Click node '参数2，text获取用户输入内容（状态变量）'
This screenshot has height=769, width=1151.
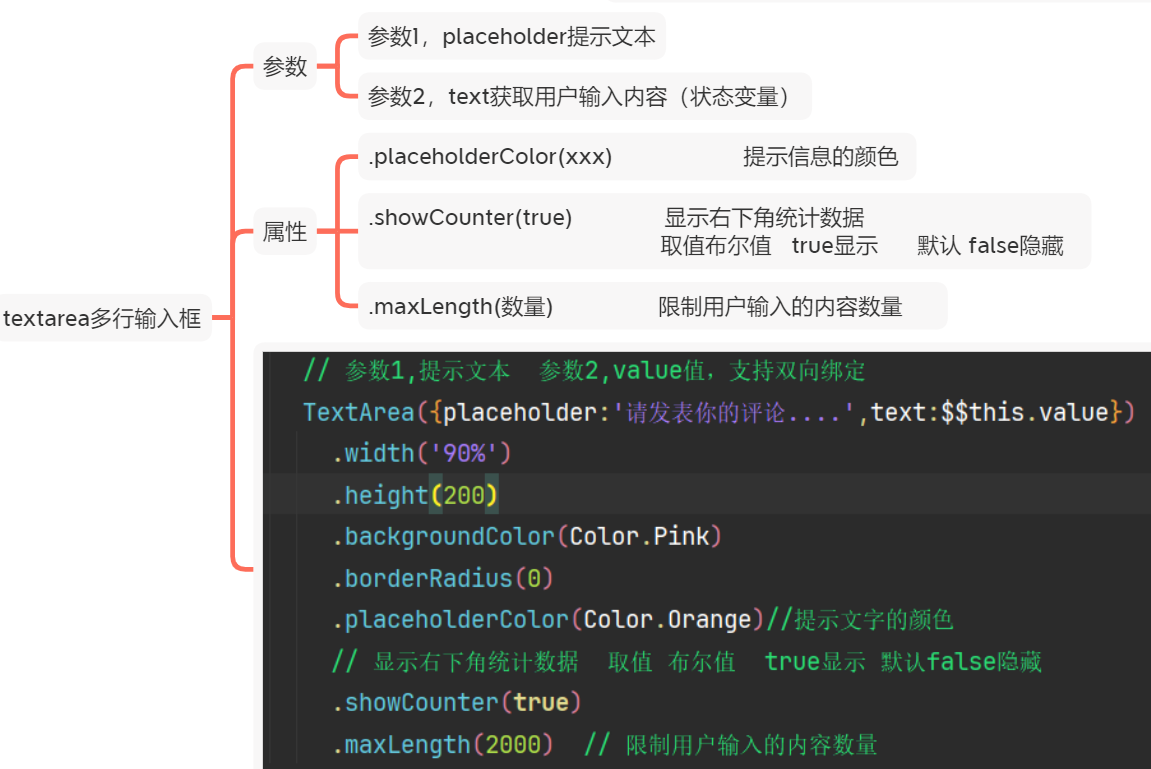tap(584, 96)
